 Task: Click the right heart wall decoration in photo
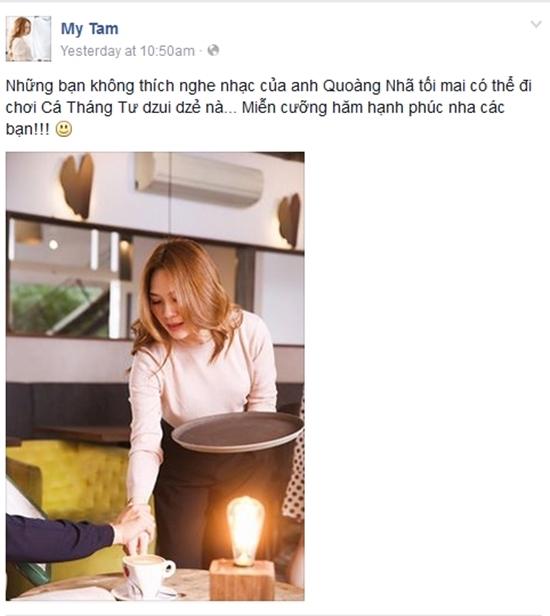point(290,220)
